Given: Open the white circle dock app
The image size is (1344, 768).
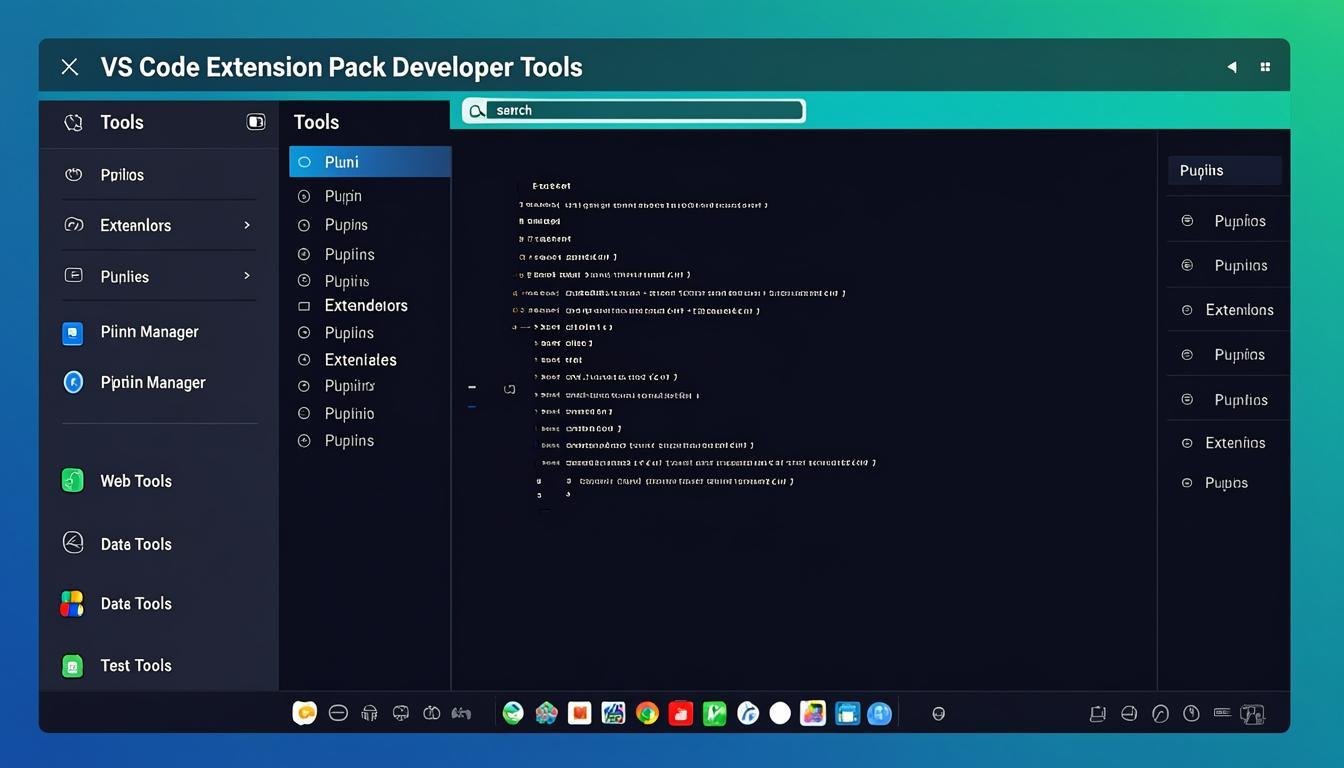Looking at the screenshot, I should pyautogui.click(x=780, y=713).
